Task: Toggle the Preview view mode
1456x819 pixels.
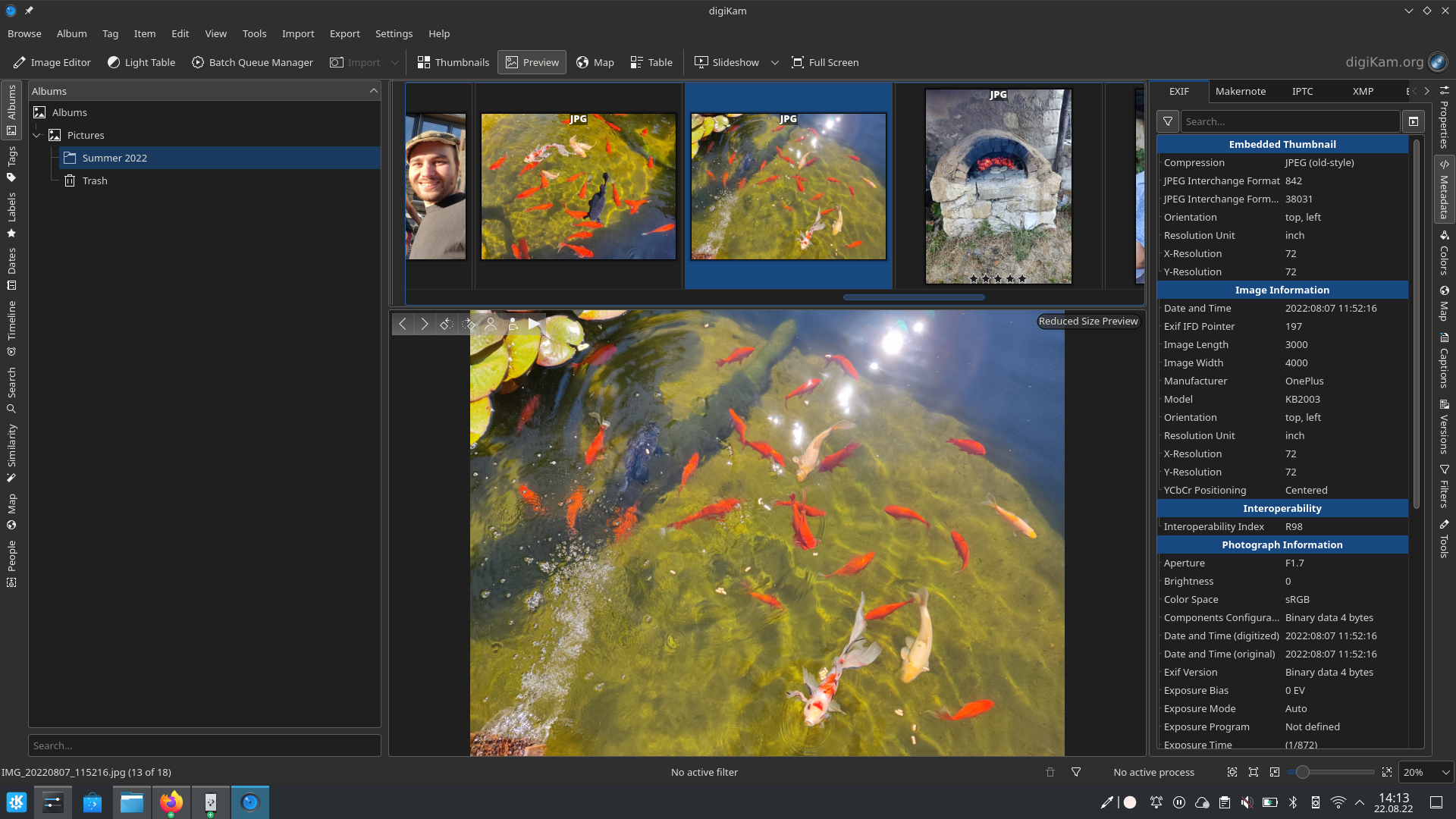Action: 532,62
